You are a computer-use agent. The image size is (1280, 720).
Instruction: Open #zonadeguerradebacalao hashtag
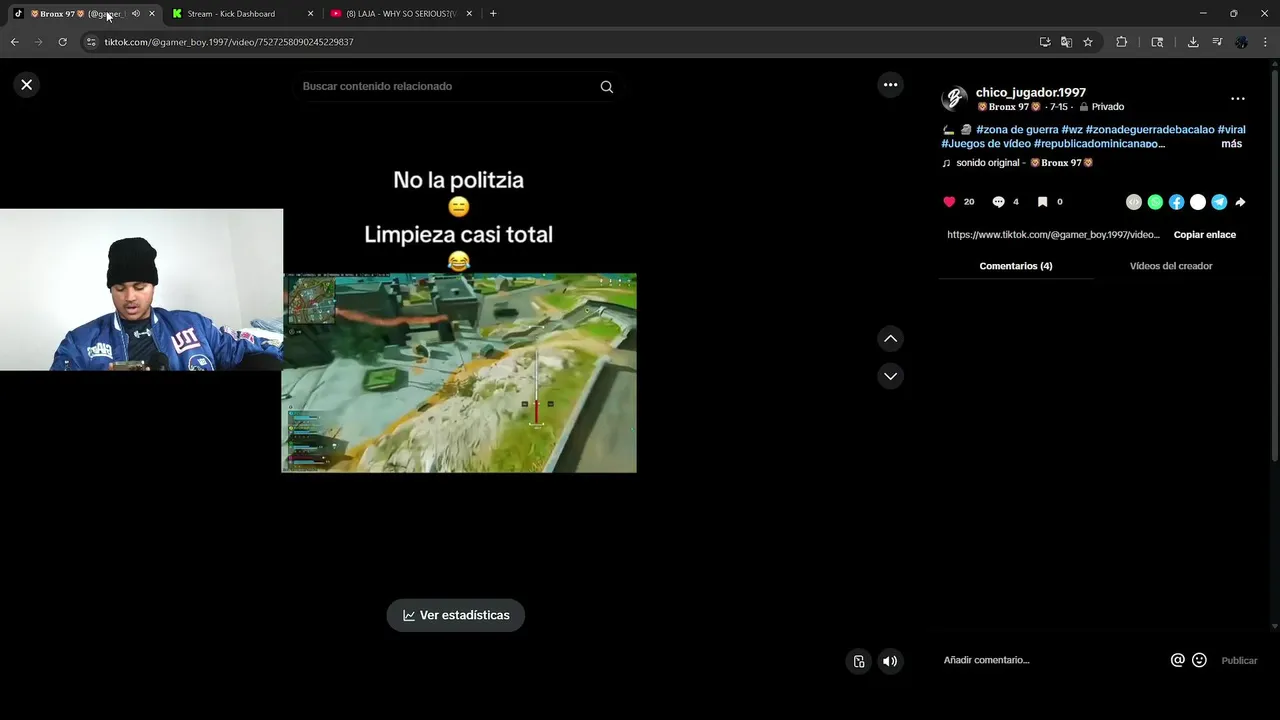(1150, 130)
